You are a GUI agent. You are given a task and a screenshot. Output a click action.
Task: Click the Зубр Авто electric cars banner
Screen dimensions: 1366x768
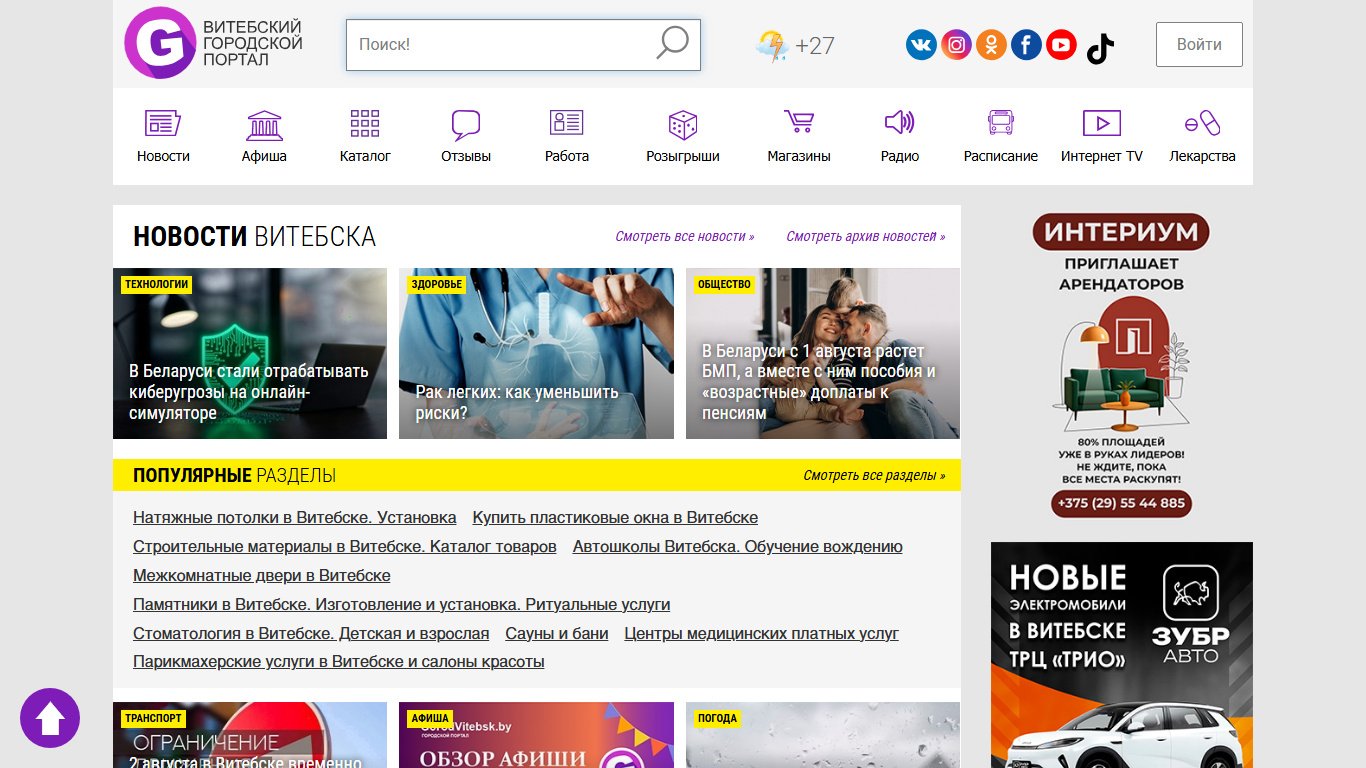1122,655
